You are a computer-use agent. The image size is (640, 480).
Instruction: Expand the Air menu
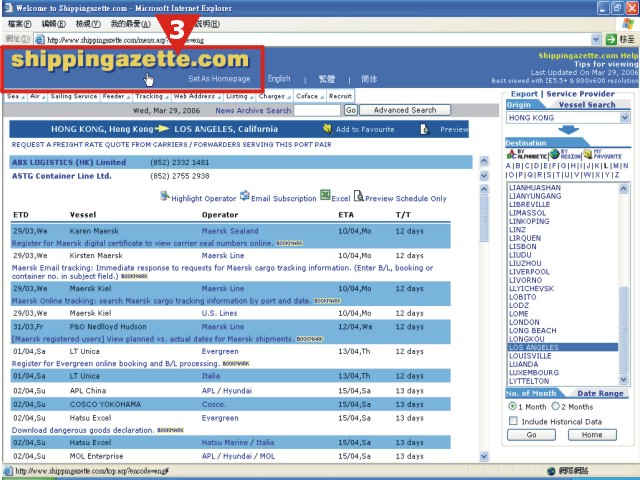(38, 96)
